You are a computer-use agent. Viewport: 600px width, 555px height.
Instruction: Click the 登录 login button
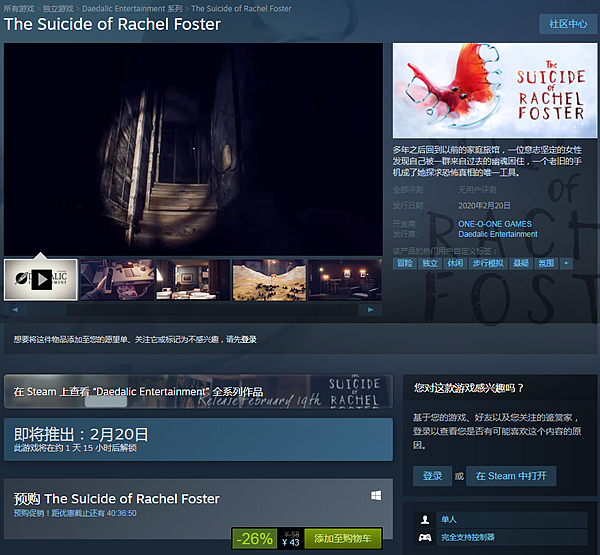(x=432, y=476)
